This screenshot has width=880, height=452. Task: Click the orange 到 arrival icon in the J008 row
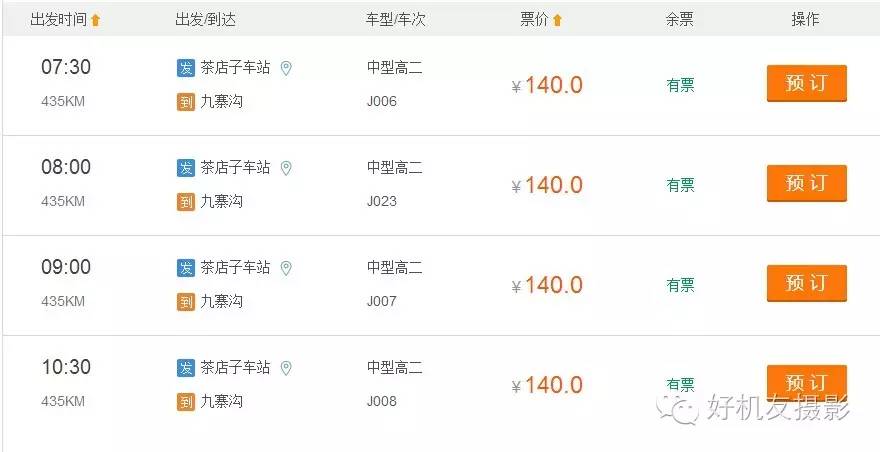coord(186,402)
